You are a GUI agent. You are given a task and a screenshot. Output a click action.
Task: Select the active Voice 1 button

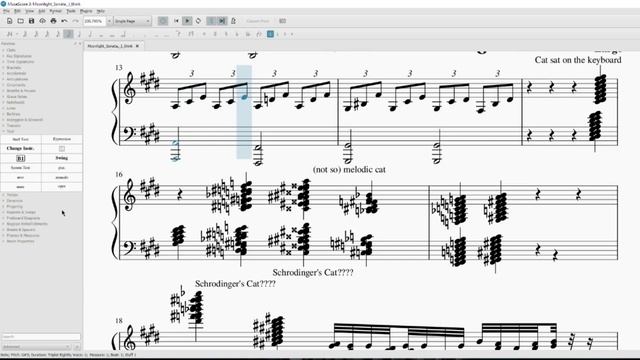point(270,34)
